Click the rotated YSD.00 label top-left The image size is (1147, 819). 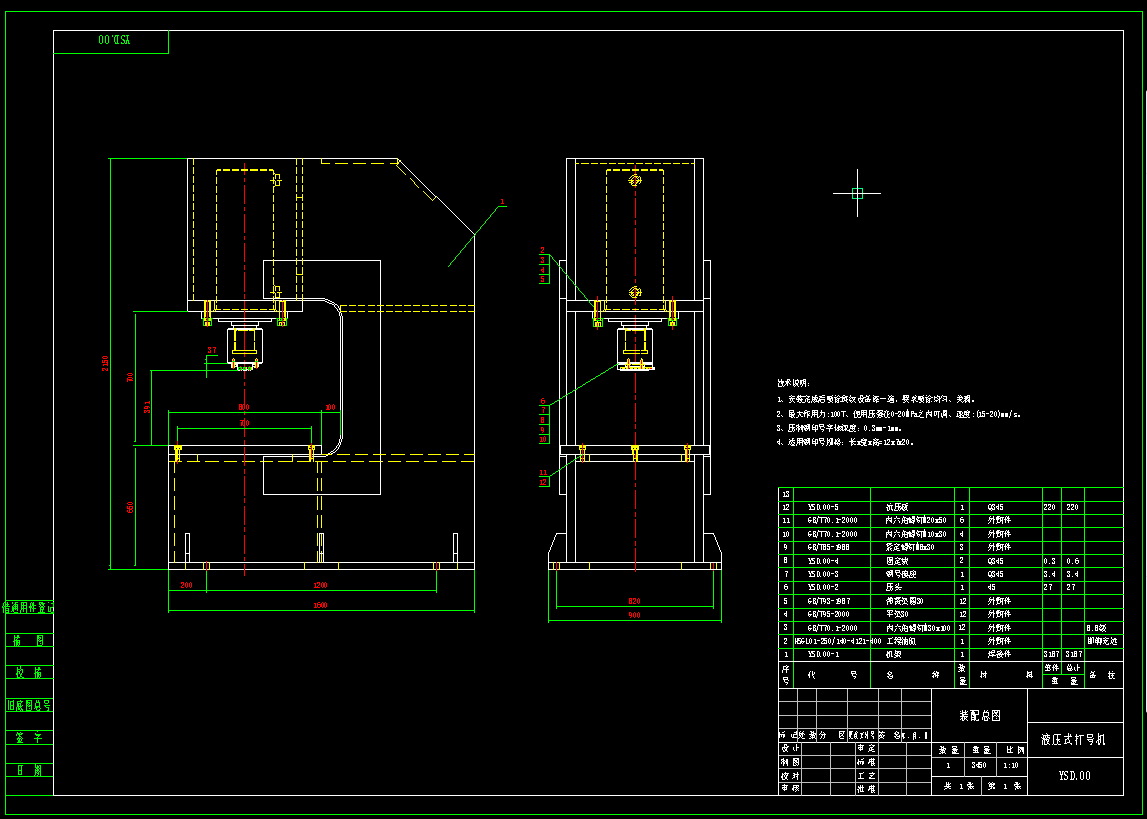[113, 41]
